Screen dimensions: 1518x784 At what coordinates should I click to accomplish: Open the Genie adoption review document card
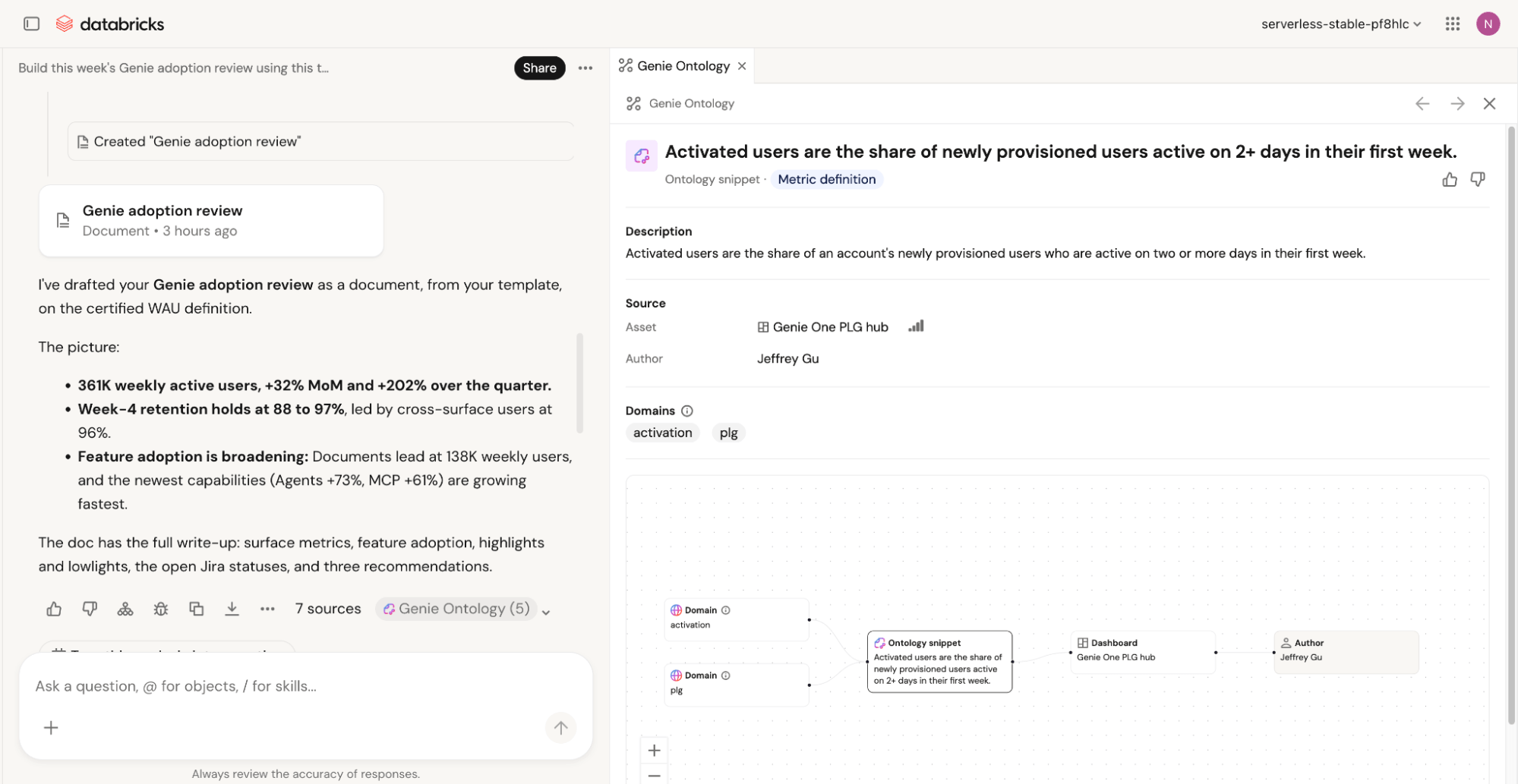(211, 221)
